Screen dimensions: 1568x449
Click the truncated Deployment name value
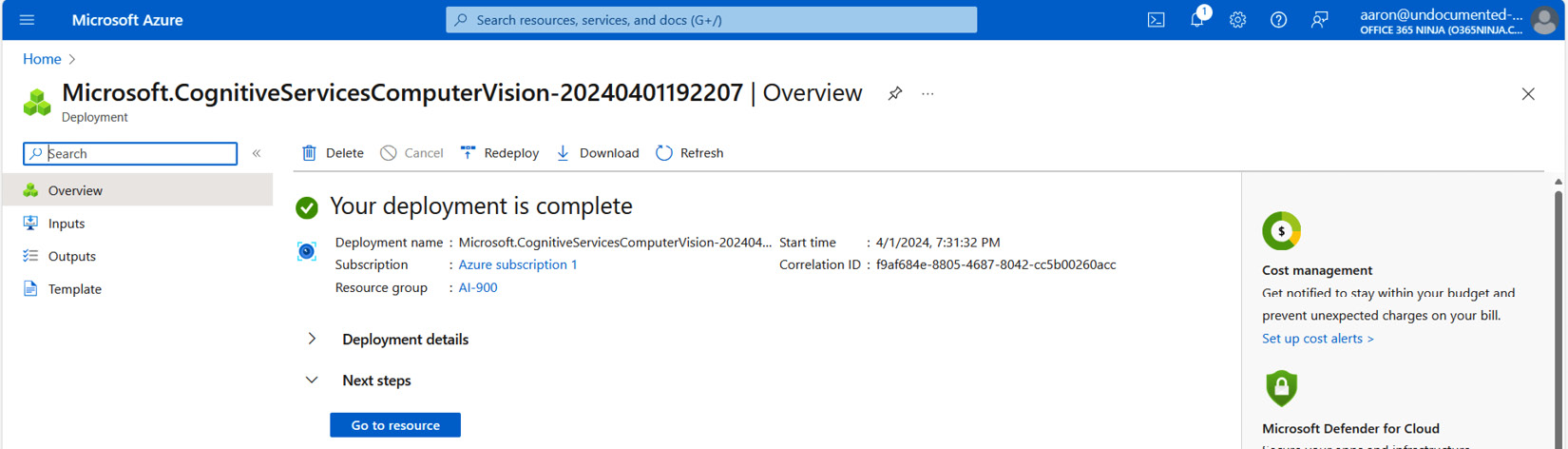[x=615, y=243]
